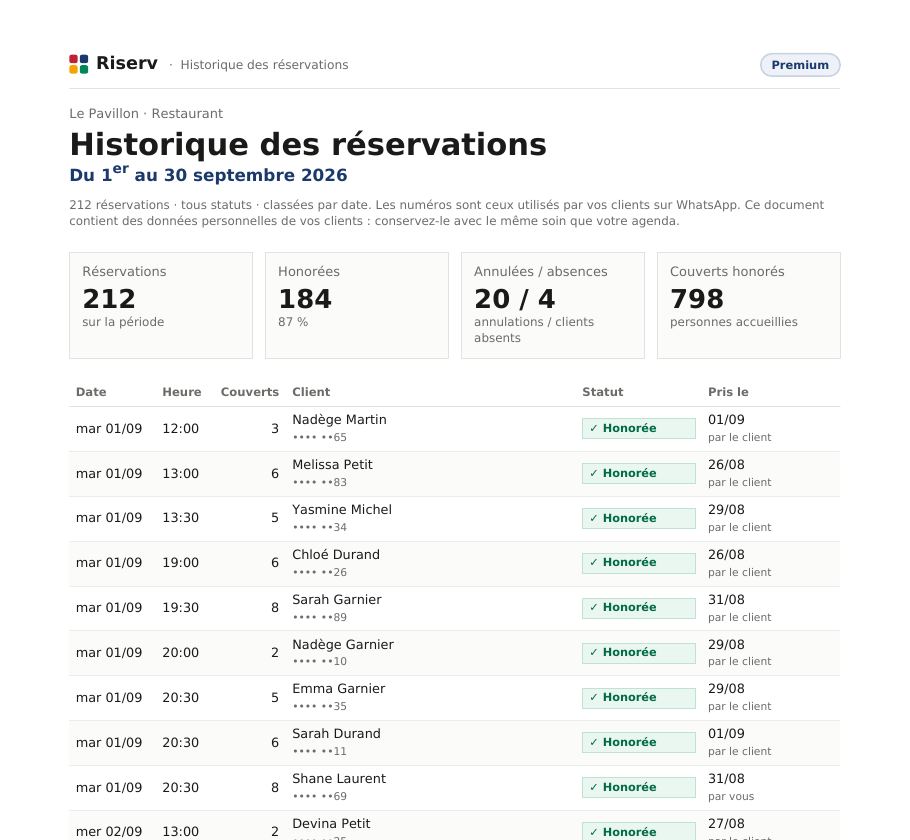This screenshot has width=910, height=840.
Task: Select the Annulées / absences summary card
Action: pyautogui.click(x=552, y=305)
